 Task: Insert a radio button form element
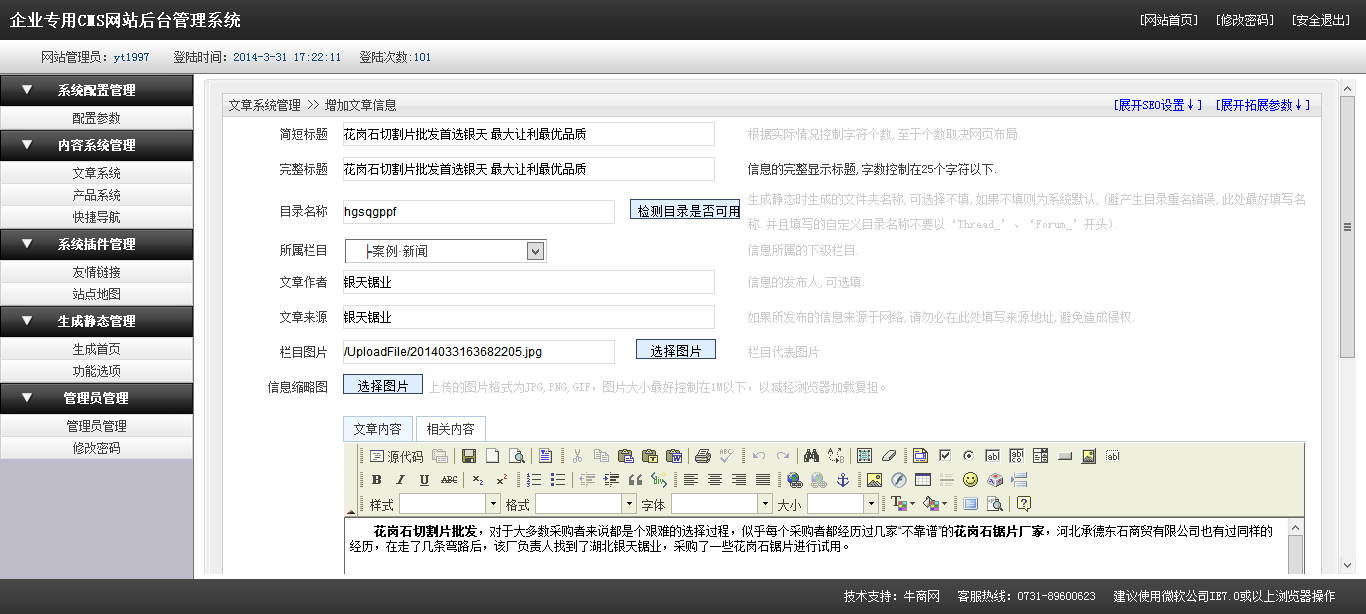click(968, 456)
